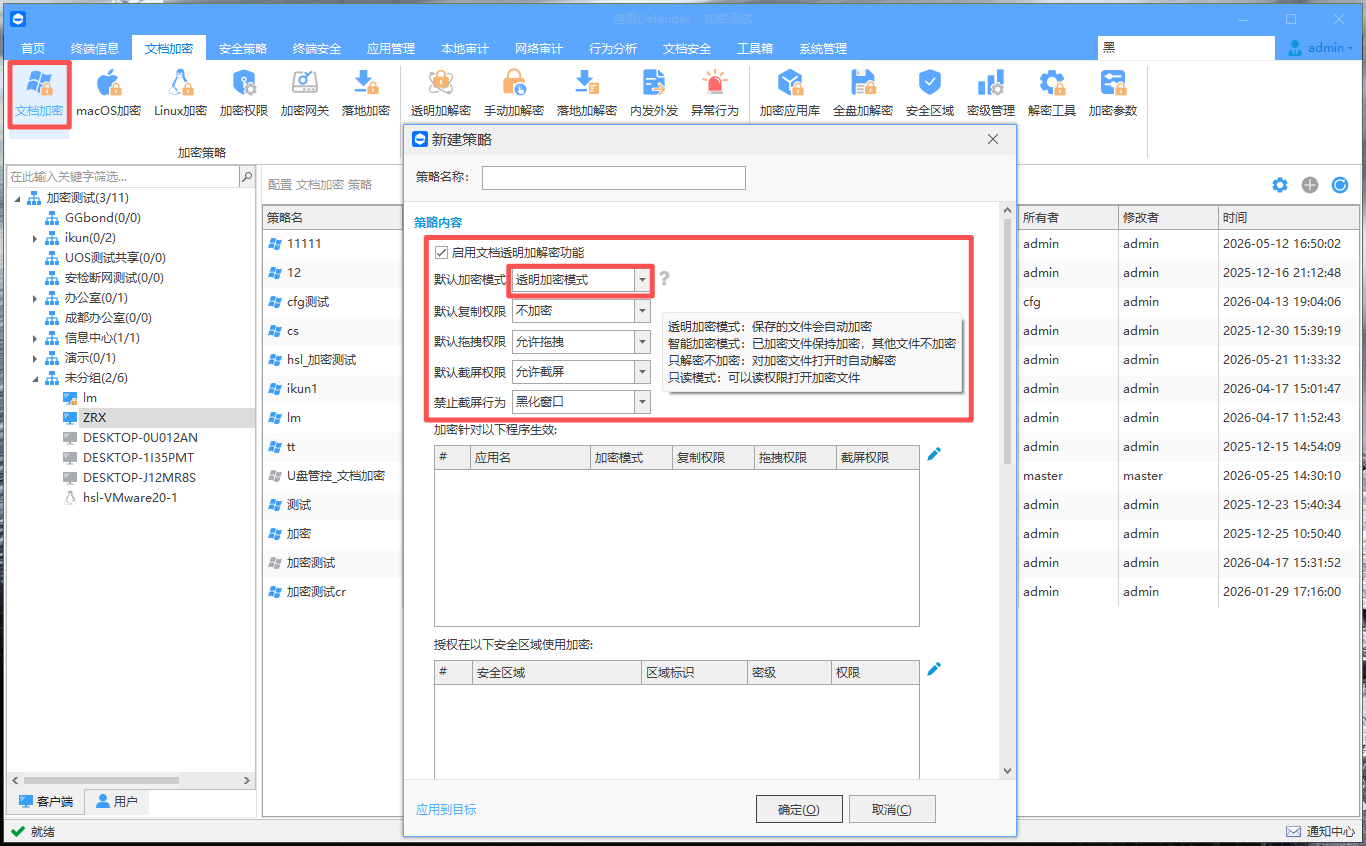
Task: Open the 默认加密模式 dropdown
Action: pos(581,280)
